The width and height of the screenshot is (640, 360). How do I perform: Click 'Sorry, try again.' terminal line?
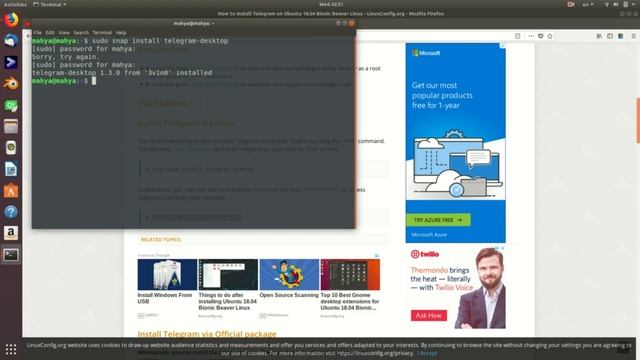click(66, 57)
